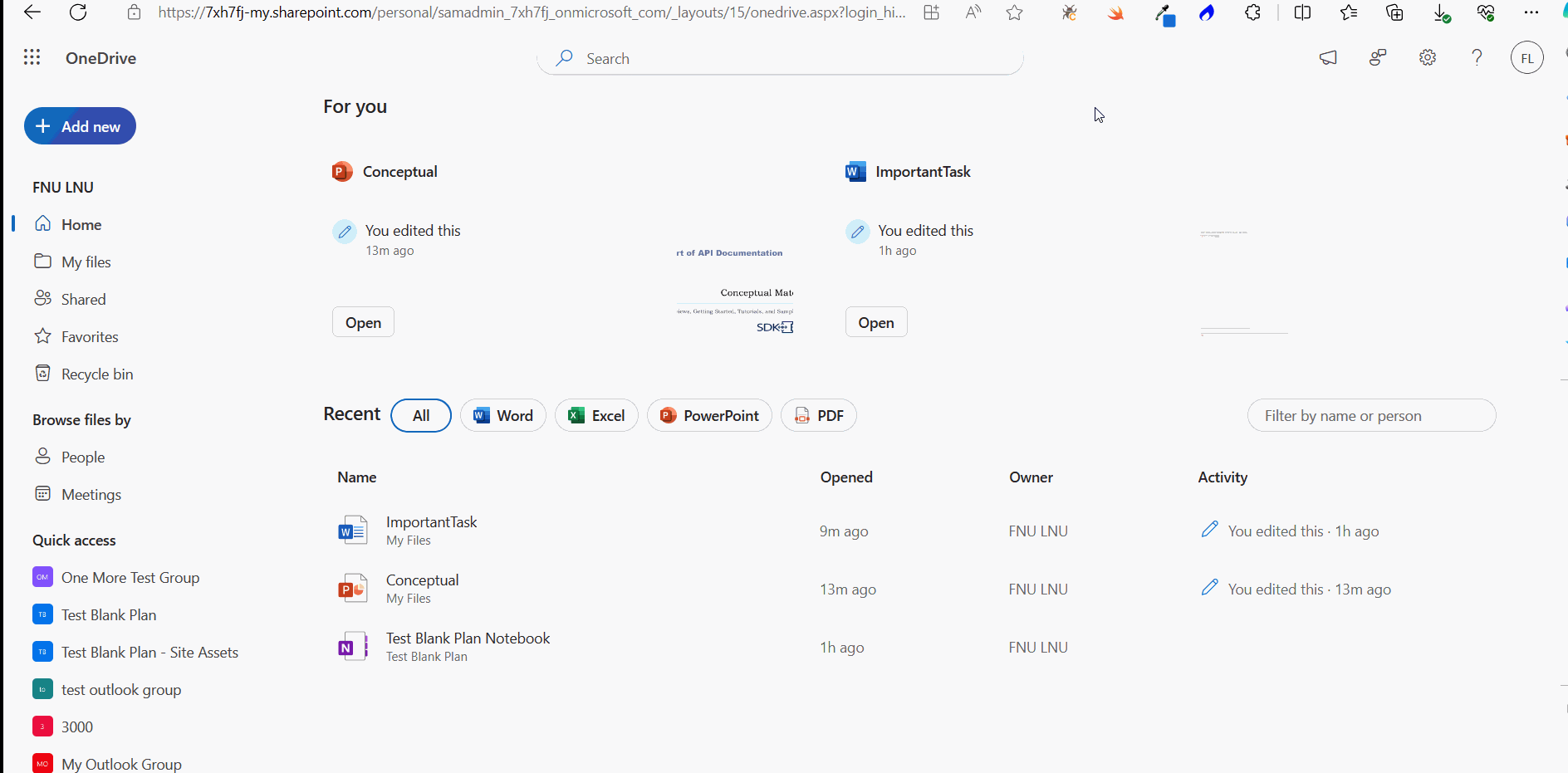Add page to favorites star icon

1015,12
